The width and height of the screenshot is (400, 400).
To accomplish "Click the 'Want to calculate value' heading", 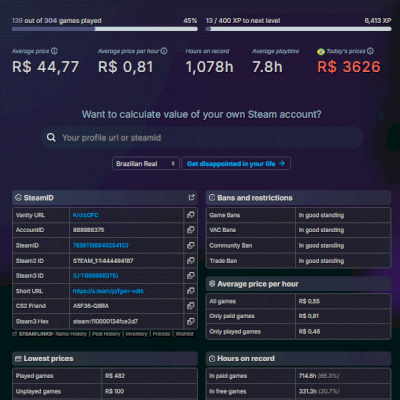I will pos(202,114).
